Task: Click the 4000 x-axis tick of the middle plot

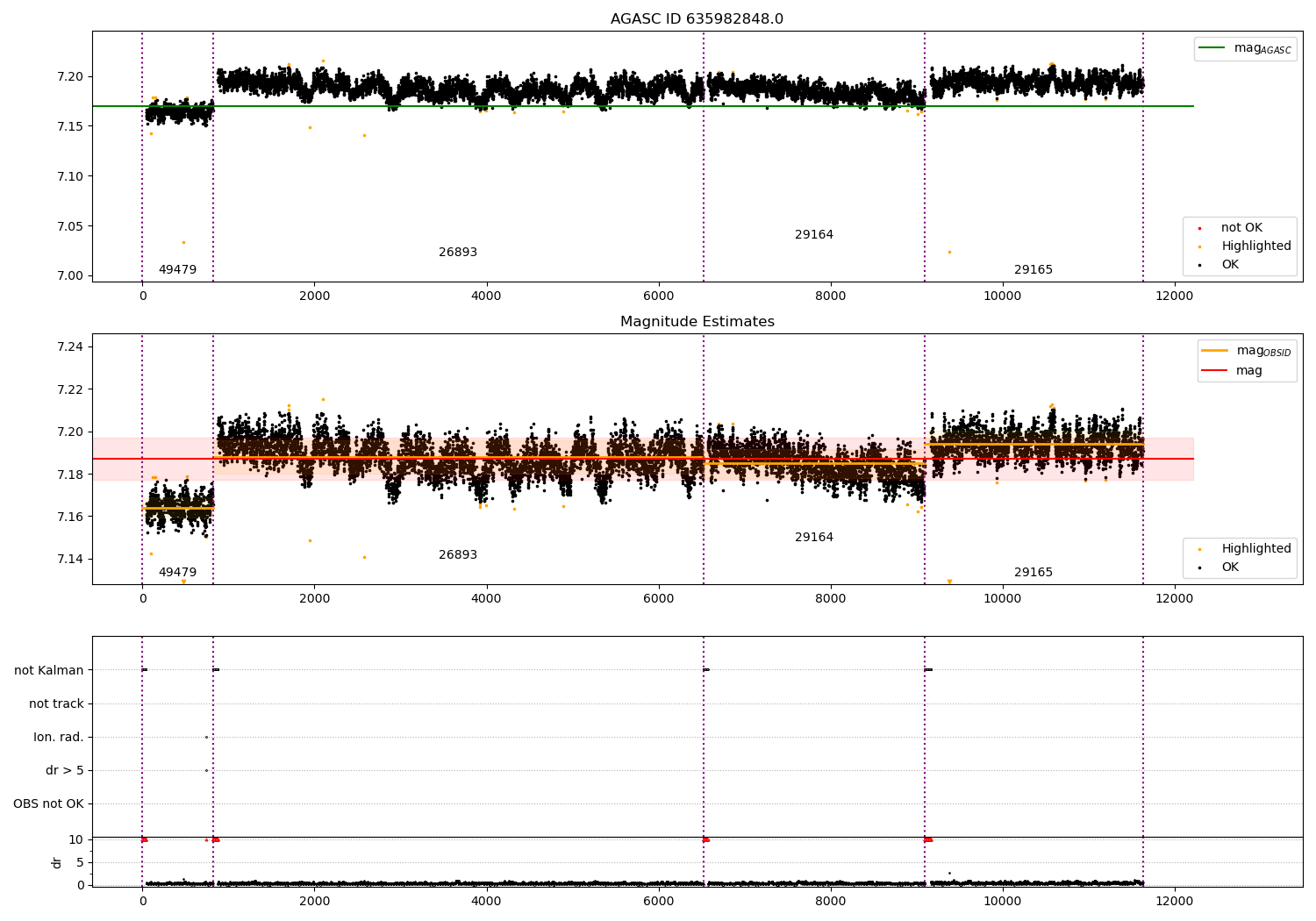Action: point(486,599)
